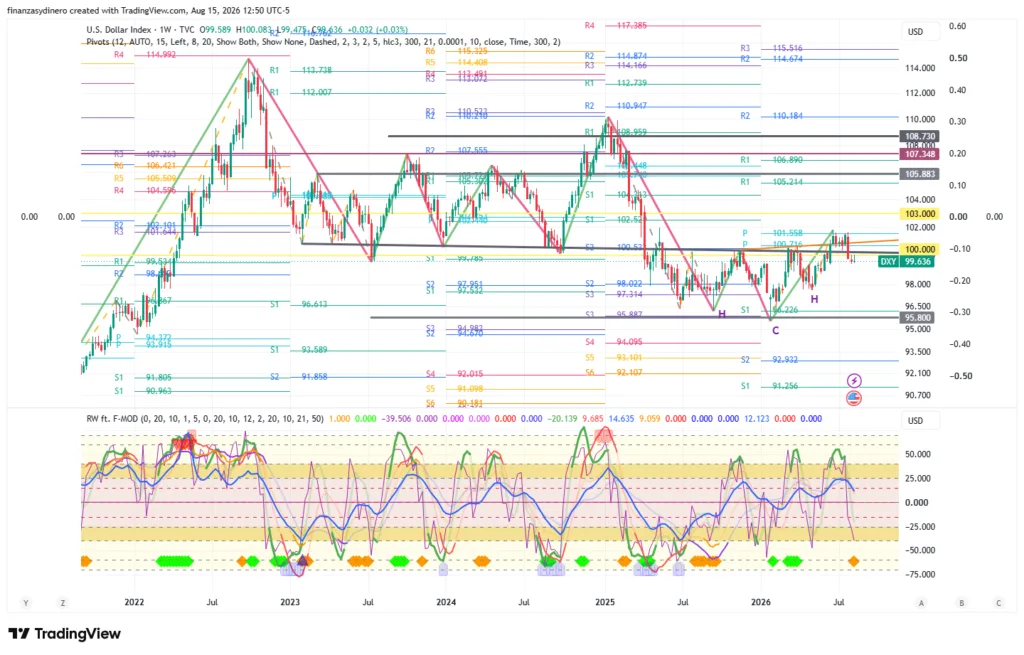Image resolution: width=1024 pixels, height=655 pixels.
Task: Click the R4 114.992 pivot label
Action: tap(145, 55)
